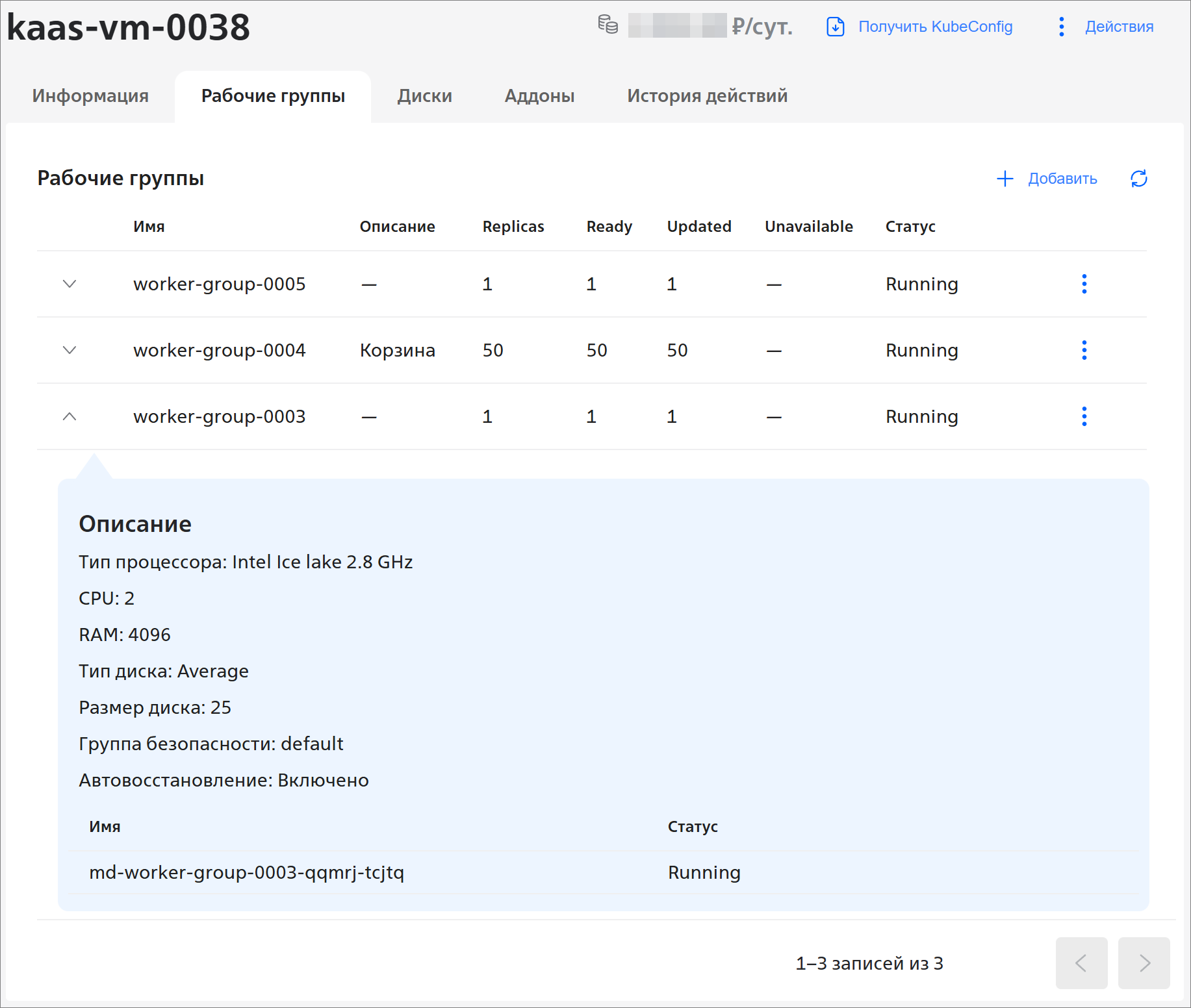Click the vertical dots beside Действия
Screen dimensions: 1191x1008
point(1061,27)
